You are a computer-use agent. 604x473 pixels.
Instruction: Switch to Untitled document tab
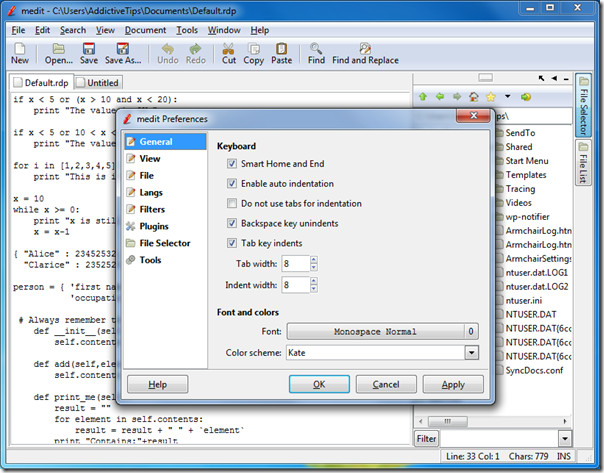98,83
